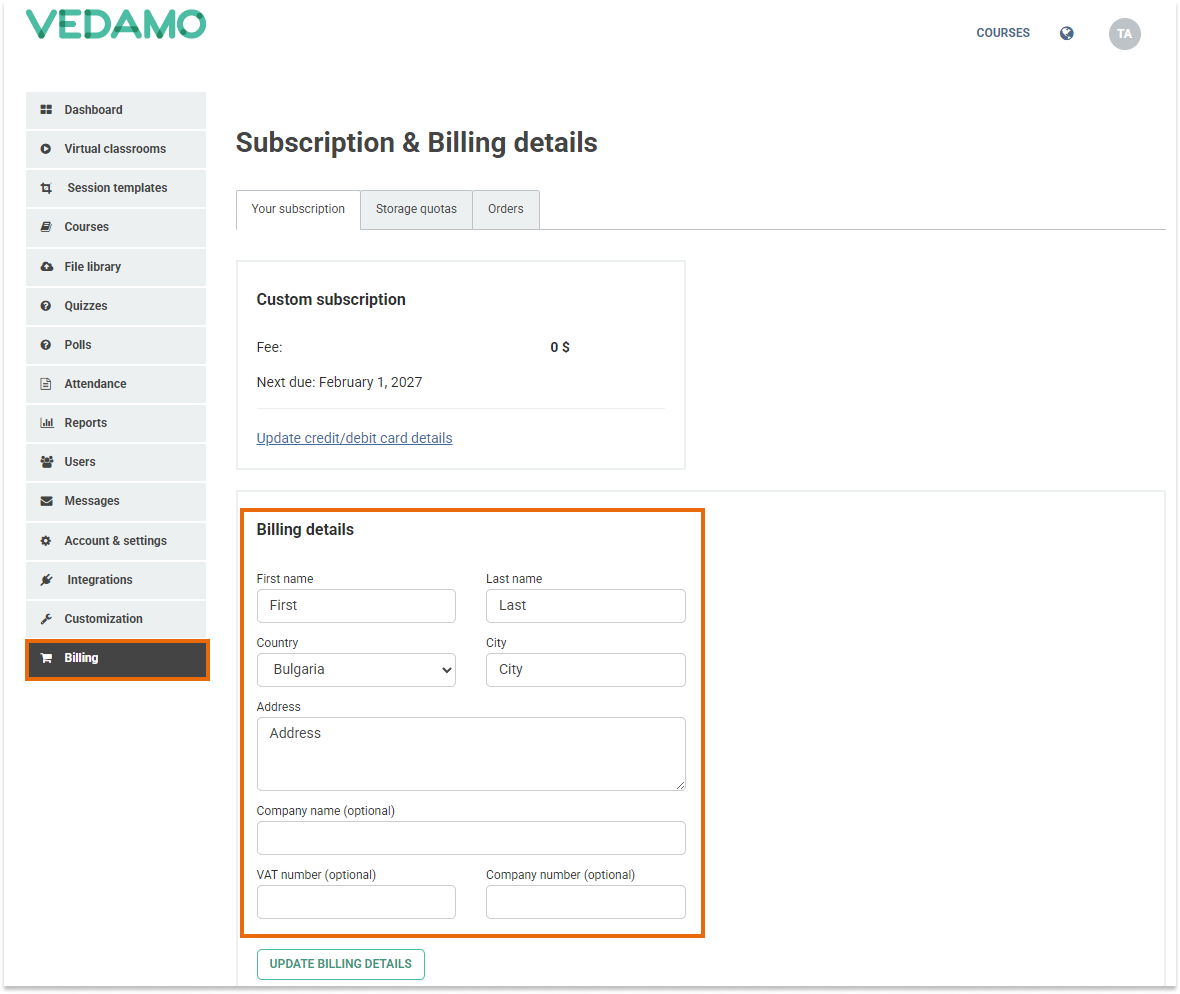Select the Reports bar-chart icon
The height and width of the screenshot is (994, 1180).
[x=47, y=423]
